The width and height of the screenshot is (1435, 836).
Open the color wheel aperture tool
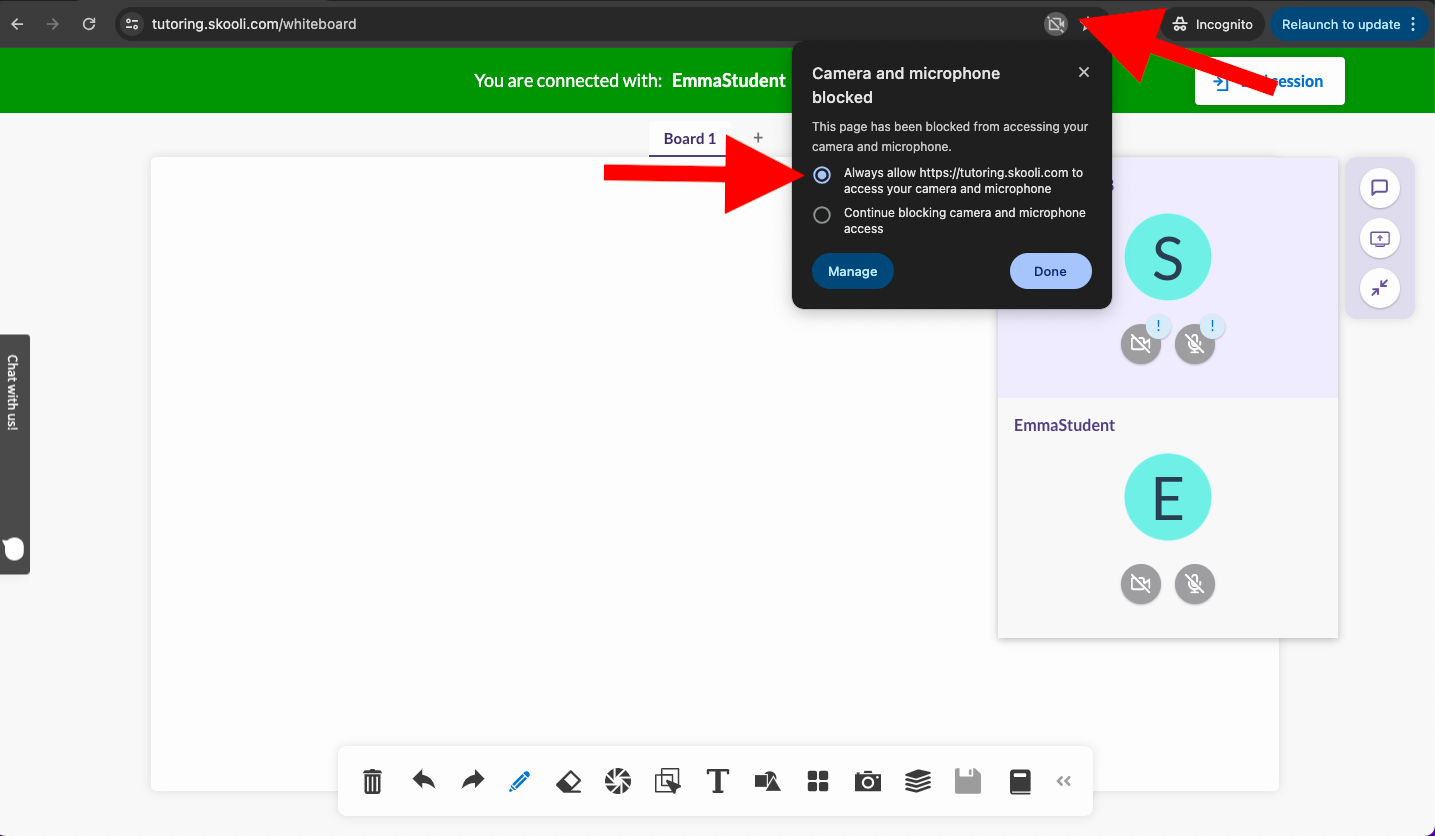618,781
